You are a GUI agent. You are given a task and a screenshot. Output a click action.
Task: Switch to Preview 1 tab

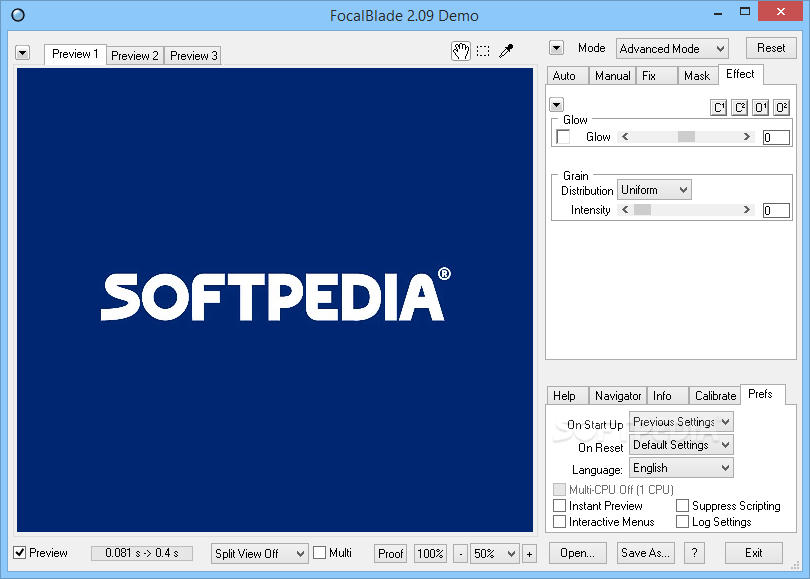click(75, 54)
